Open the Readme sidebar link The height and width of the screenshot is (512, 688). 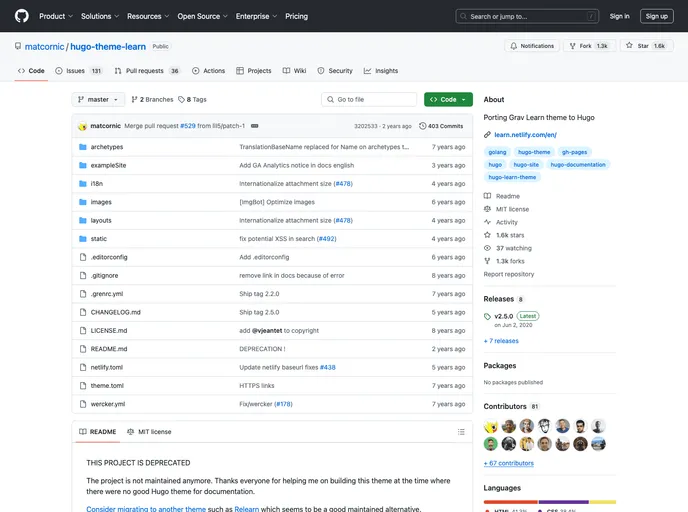[502, 196]
